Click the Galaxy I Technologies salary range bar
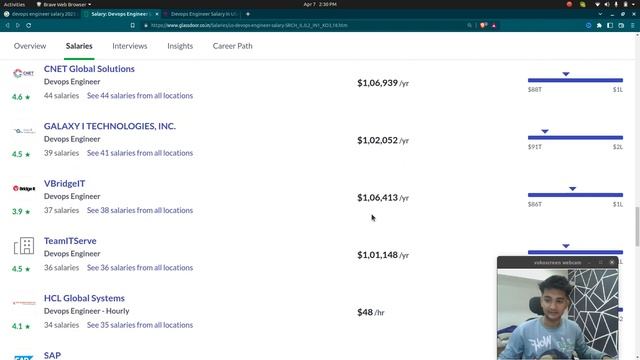Screen dimensions: 640x360 click(575, 138)
